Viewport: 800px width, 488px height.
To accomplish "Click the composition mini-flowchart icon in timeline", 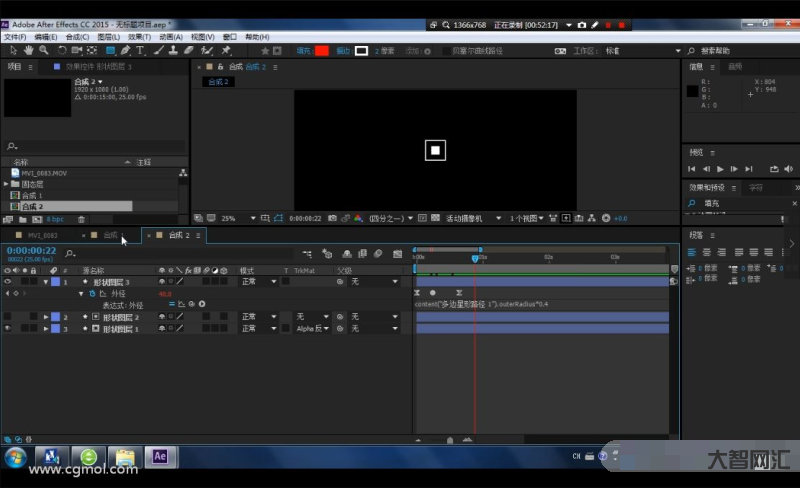I will pyautogui.click(x=307, y=254).
